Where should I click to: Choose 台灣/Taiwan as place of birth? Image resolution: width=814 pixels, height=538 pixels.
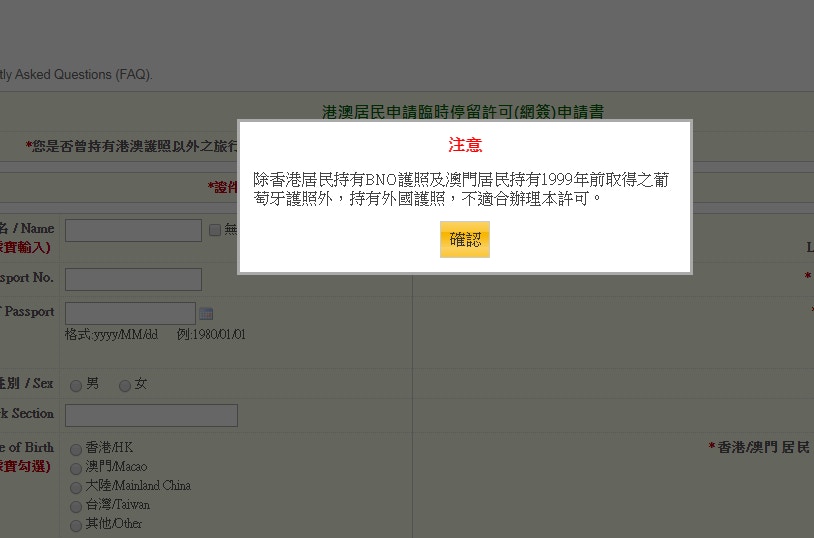(x=76, y=506)
